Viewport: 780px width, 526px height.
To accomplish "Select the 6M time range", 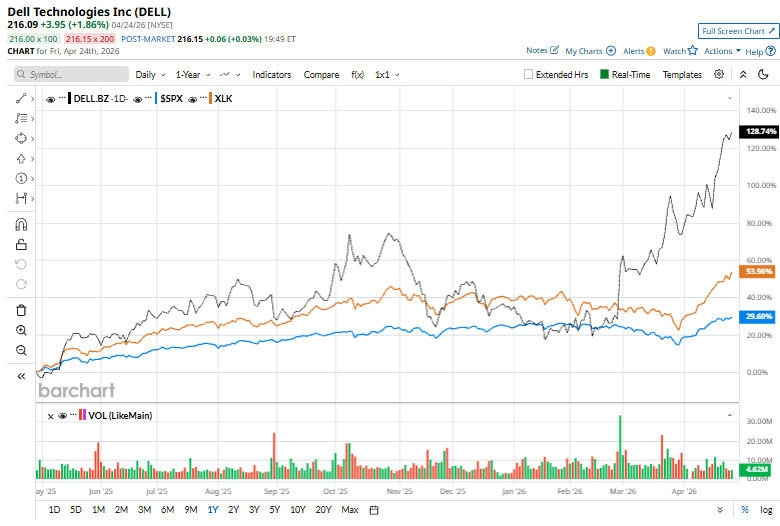I will point(168,510).
